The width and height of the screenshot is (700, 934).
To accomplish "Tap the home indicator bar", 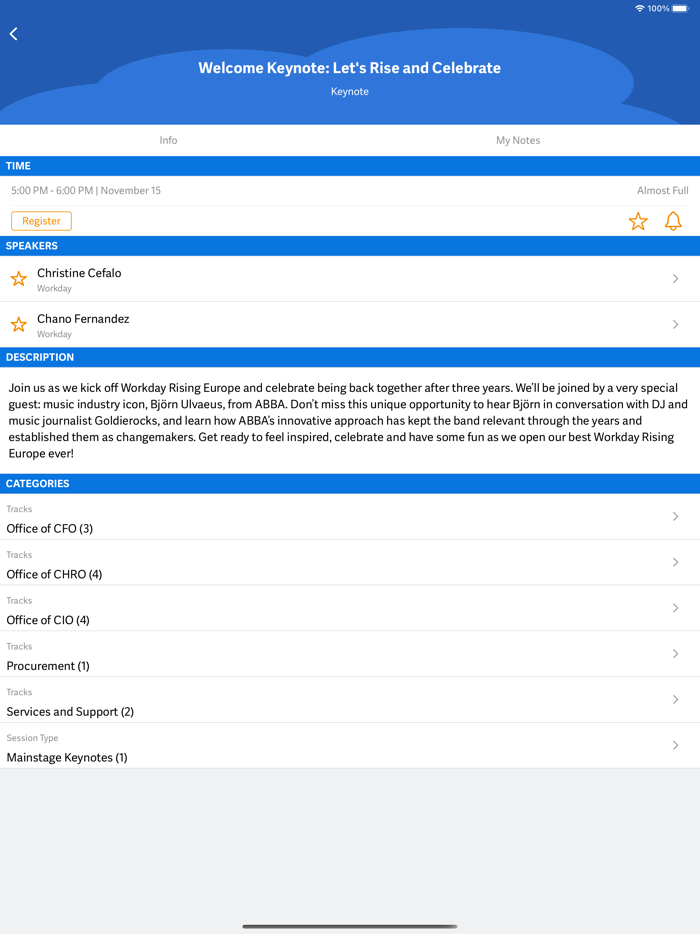I will tap(350, 926).
